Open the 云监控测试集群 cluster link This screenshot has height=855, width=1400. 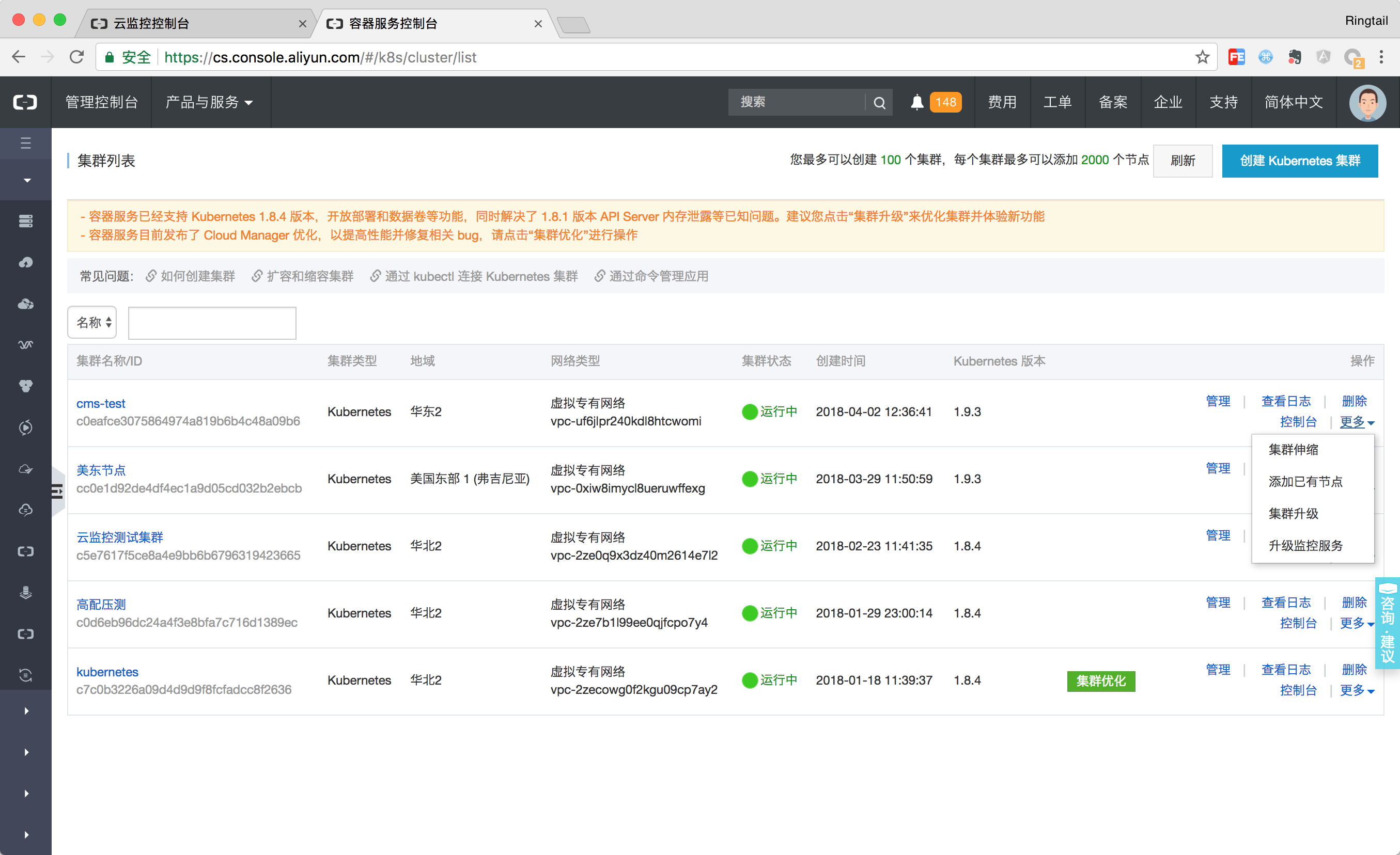(119, 537)
